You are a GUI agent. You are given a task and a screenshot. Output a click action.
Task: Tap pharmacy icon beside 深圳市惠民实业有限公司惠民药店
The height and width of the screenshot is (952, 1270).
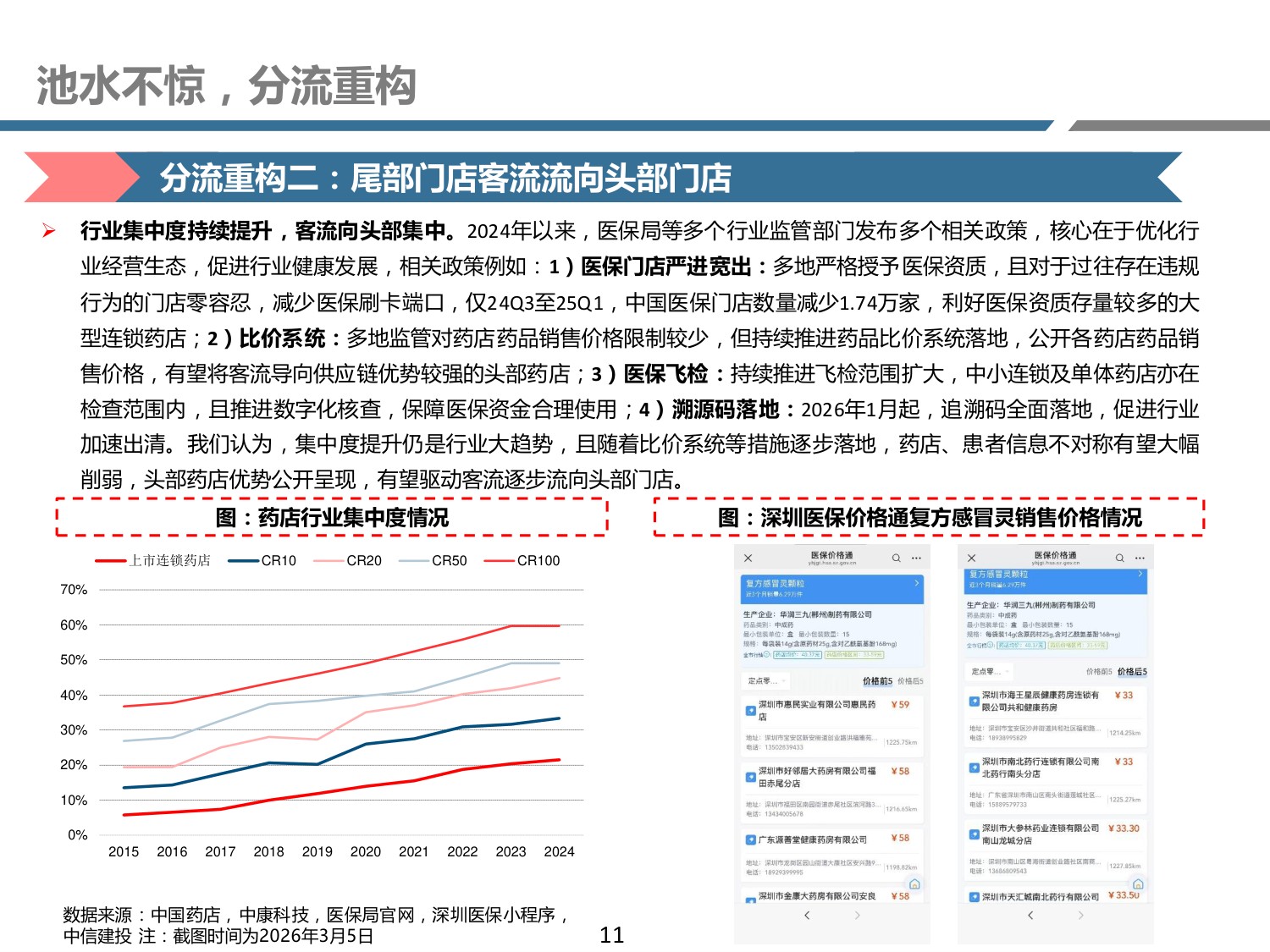coord(750,710)
